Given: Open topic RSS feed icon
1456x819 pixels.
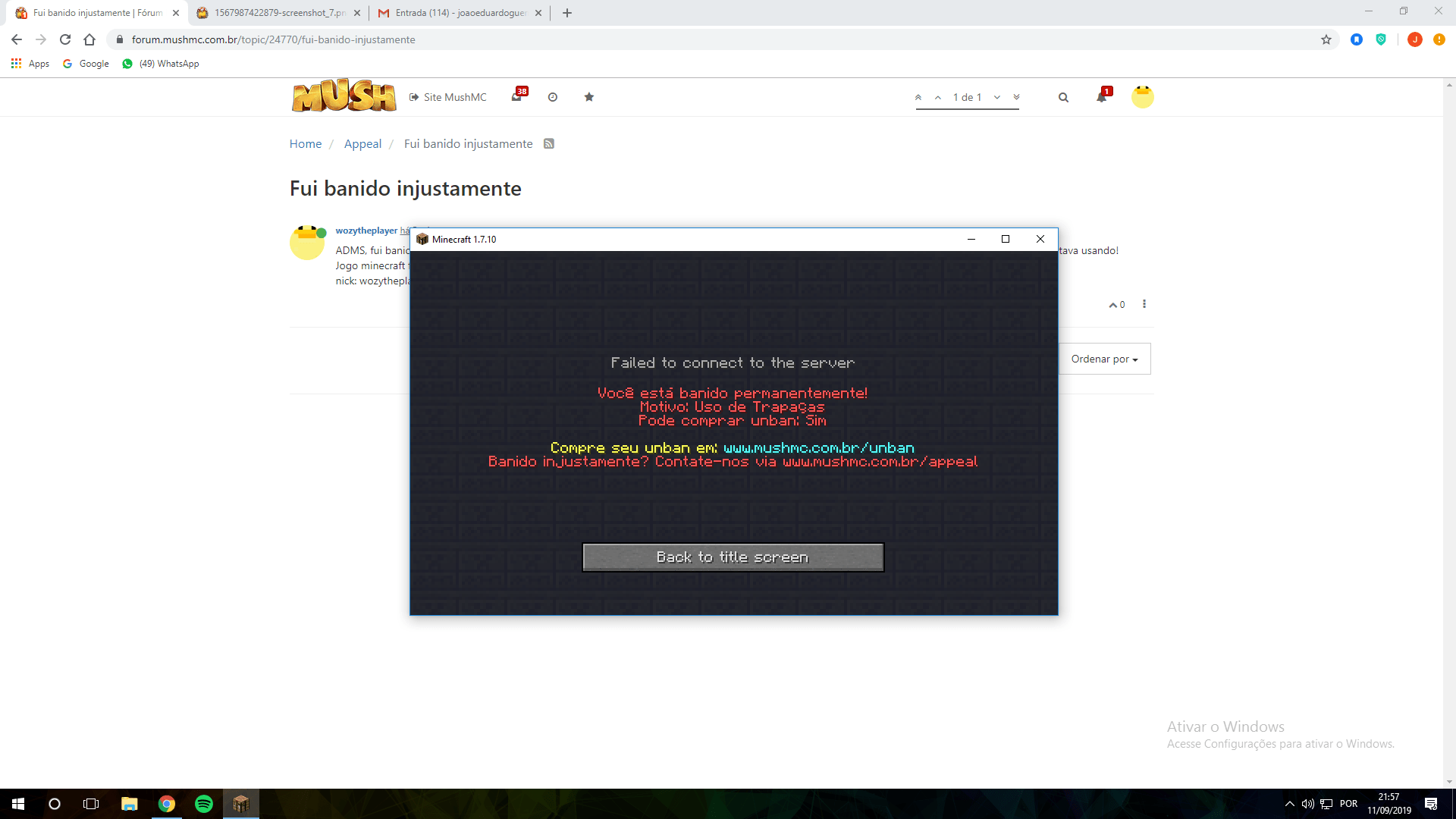Looking at the screenshot, I should click(x=549, y=144).
